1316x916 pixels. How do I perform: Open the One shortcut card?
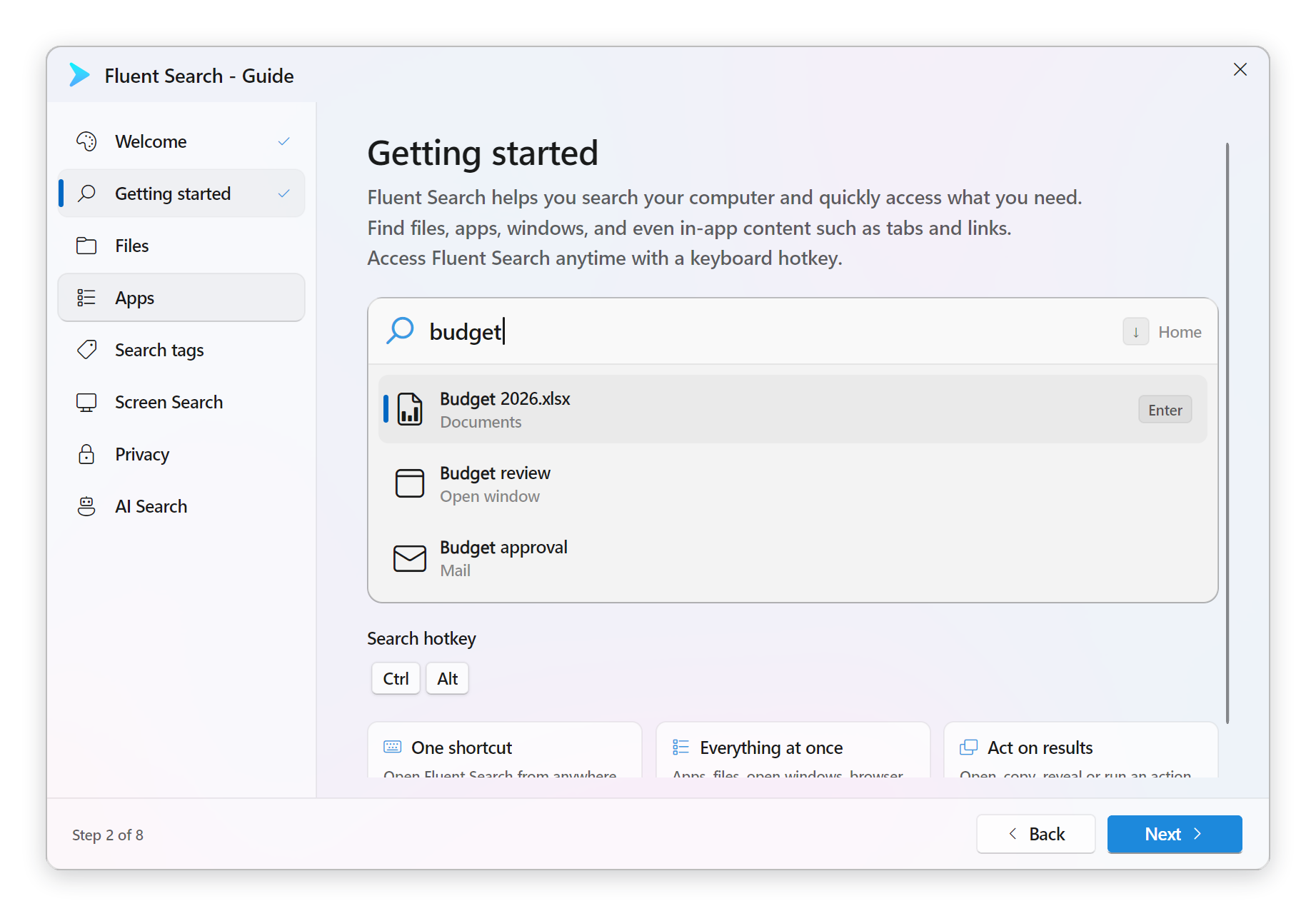pos(505,750)
